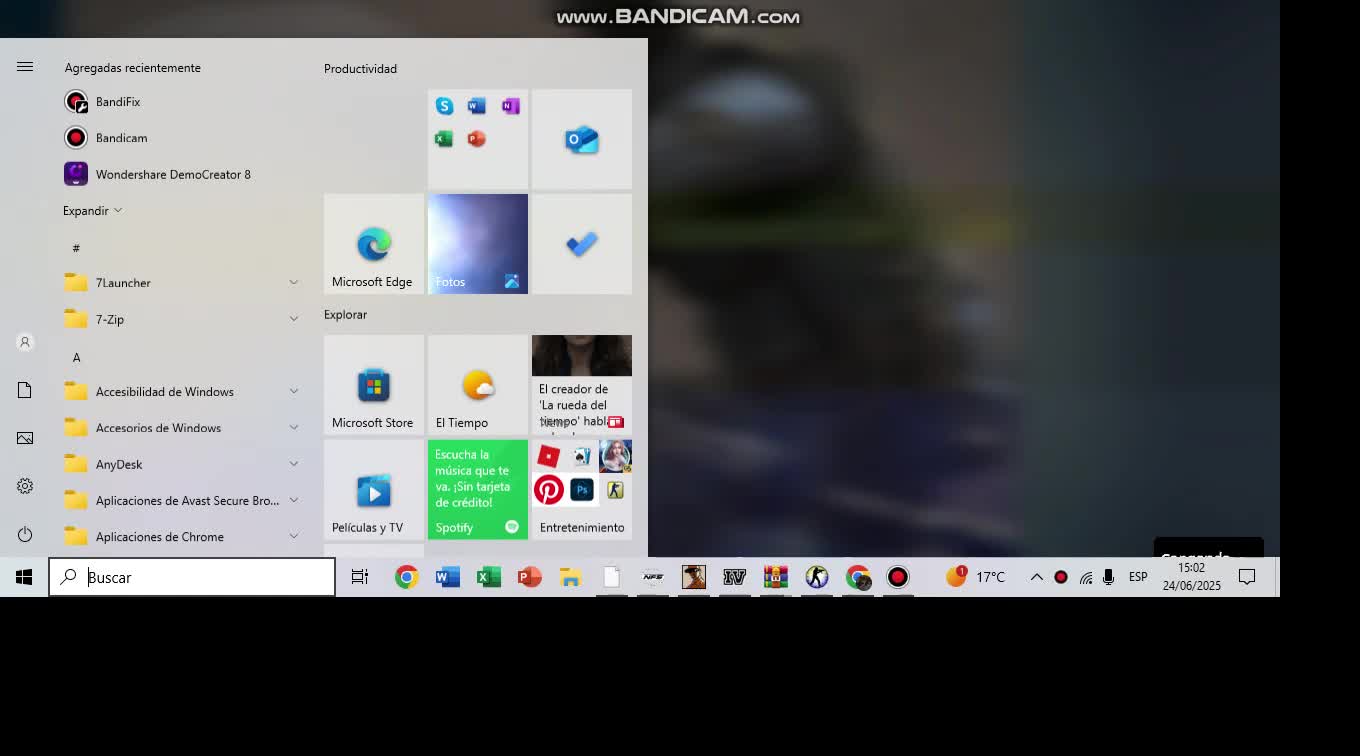Viewport: 1360px width, 756px height.
Task: Click the Agregadas recientemente heading
Action: (132, 68)
